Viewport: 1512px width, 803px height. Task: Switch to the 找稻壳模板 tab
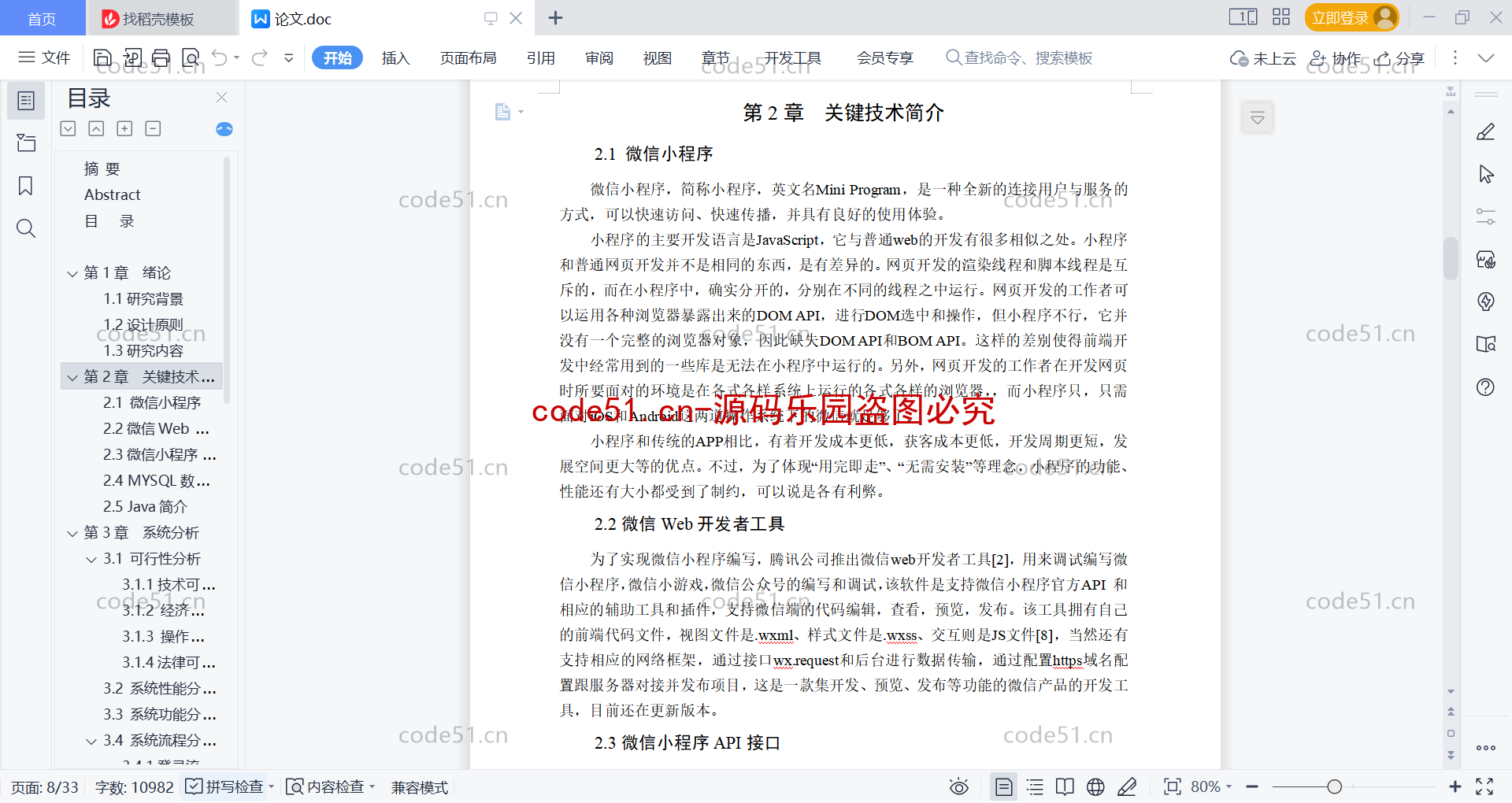click(x=161, y=18)
